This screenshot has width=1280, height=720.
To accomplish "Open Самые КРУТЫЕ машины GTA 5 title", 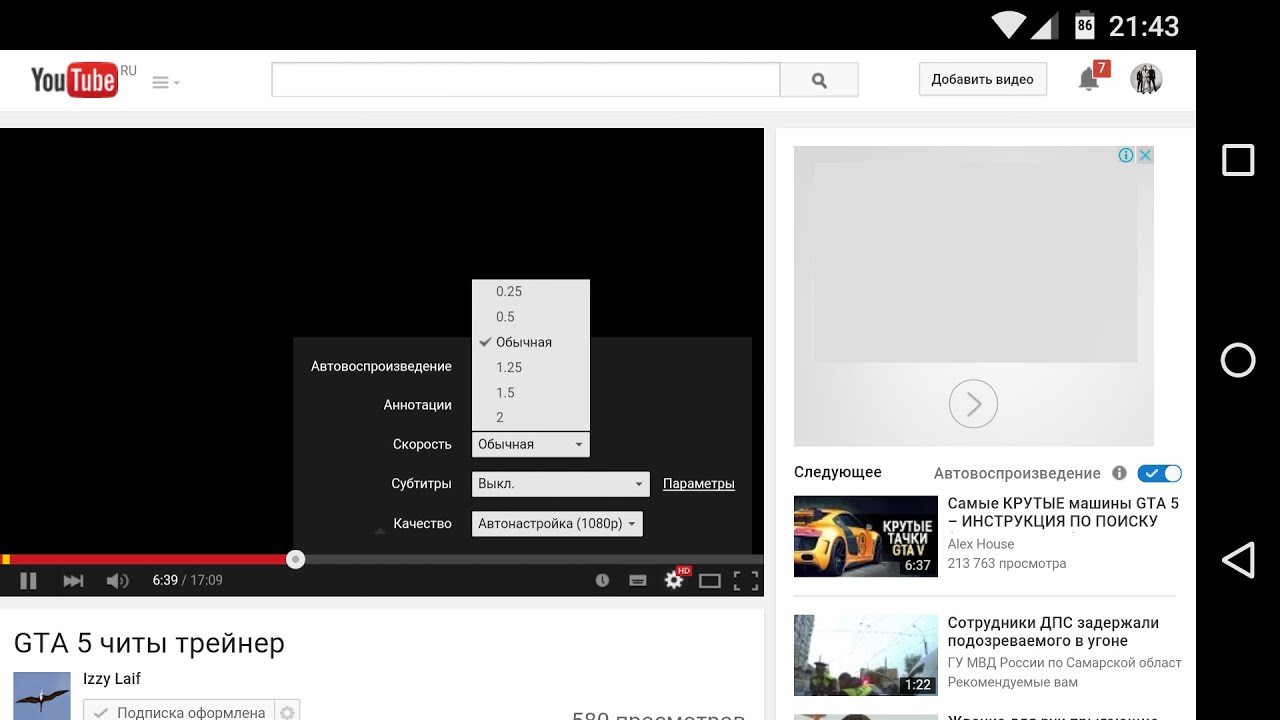I will (x=1063, y=512).
